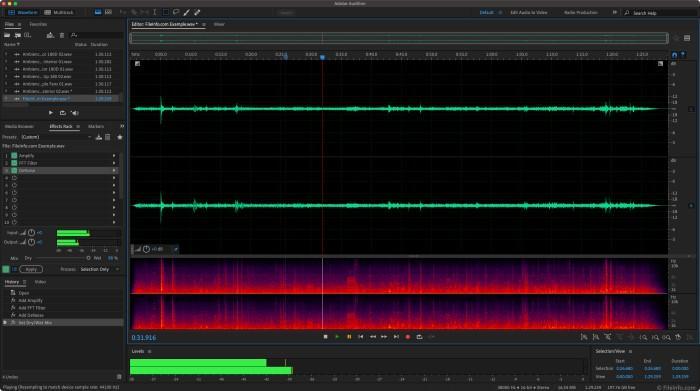Open the Amplify slot arrow menu
Screen dimensions: 700x391
click(114, 155)
